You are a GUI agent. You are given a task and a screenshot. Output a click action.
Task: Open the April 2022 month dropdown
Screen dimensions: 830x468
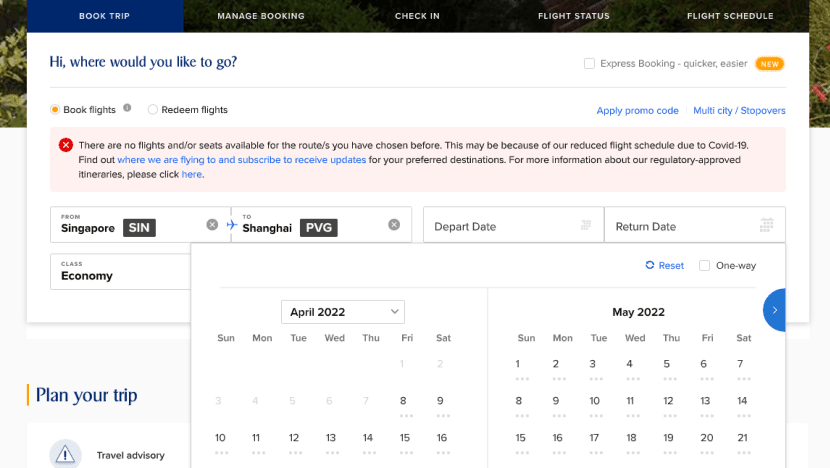coord(342,312)
